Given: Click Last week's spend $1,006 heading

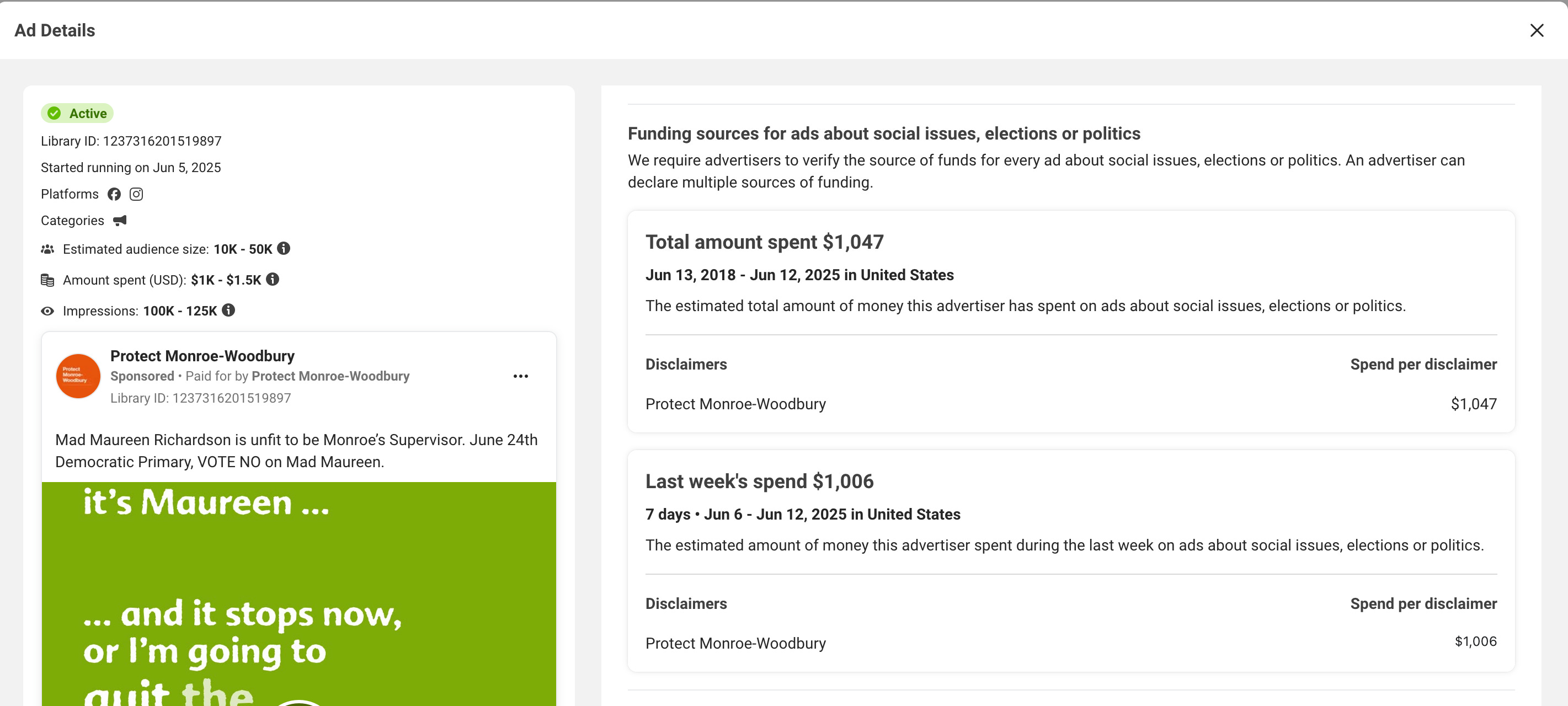Looking at the screenshot, I should click(x=759, y=482).
